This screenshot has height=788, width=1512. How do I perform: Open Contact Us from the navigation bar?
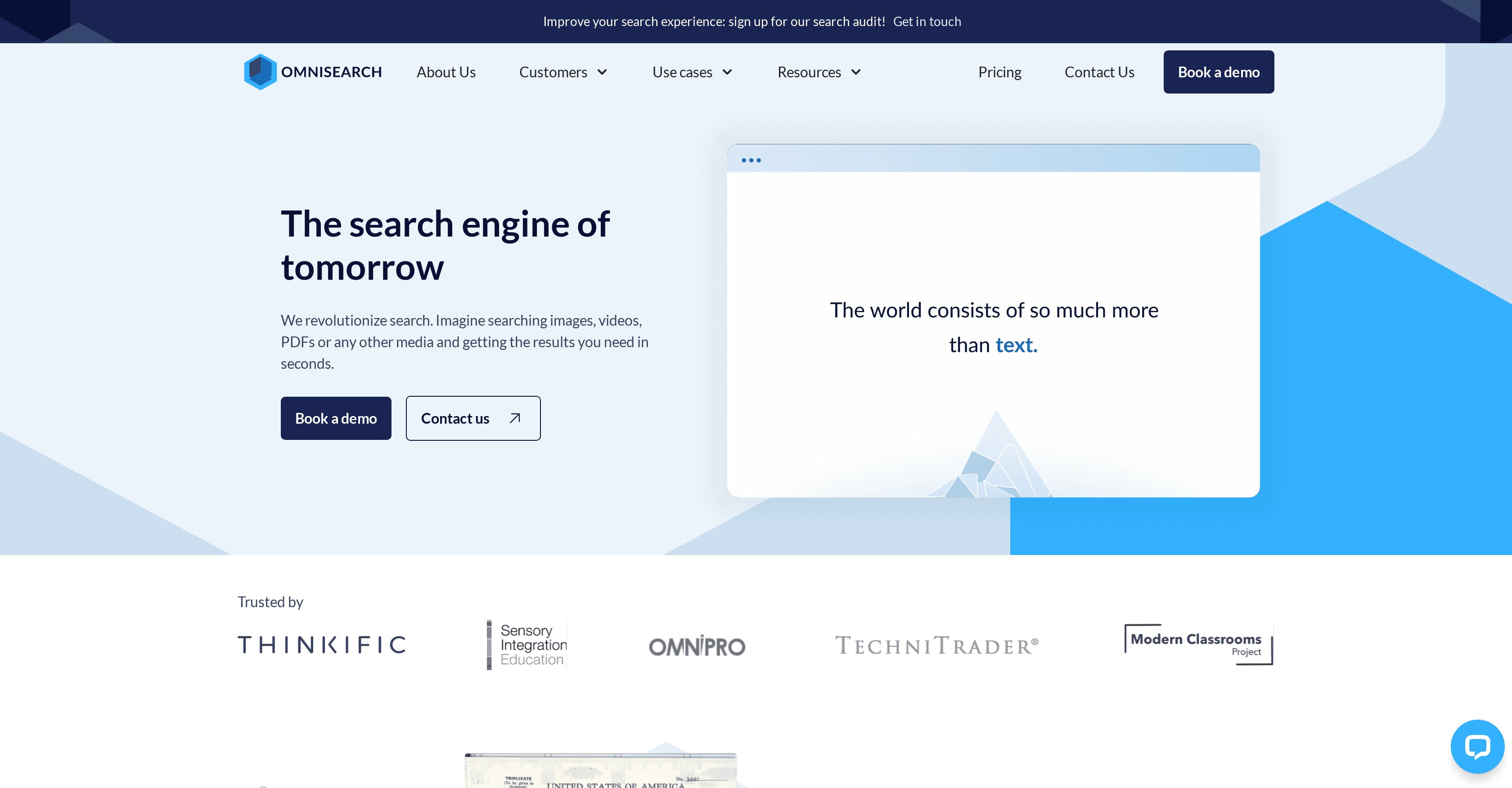coord(1099,72)
